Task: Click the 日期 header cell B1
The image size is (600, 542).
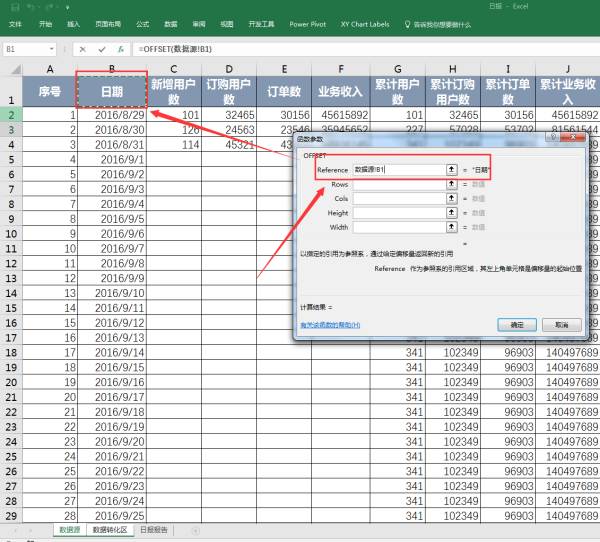Action: 112,91
